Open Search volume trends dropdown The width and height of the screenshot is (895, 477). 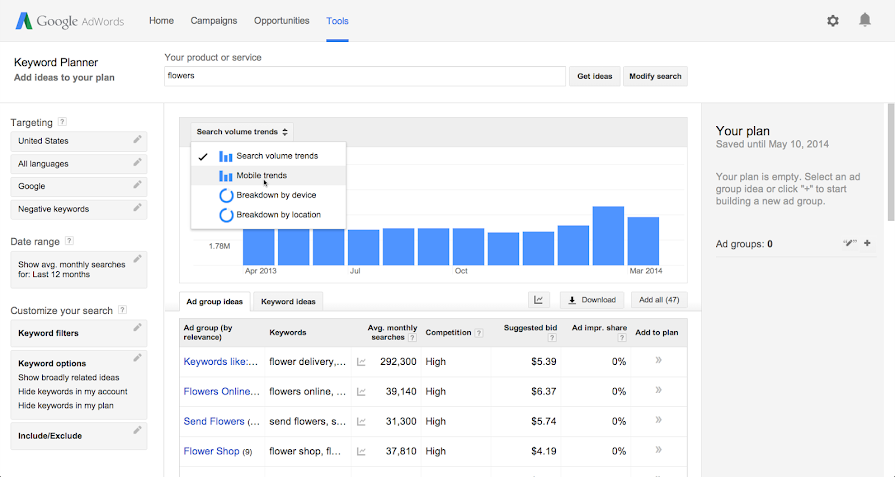point(242,131)
